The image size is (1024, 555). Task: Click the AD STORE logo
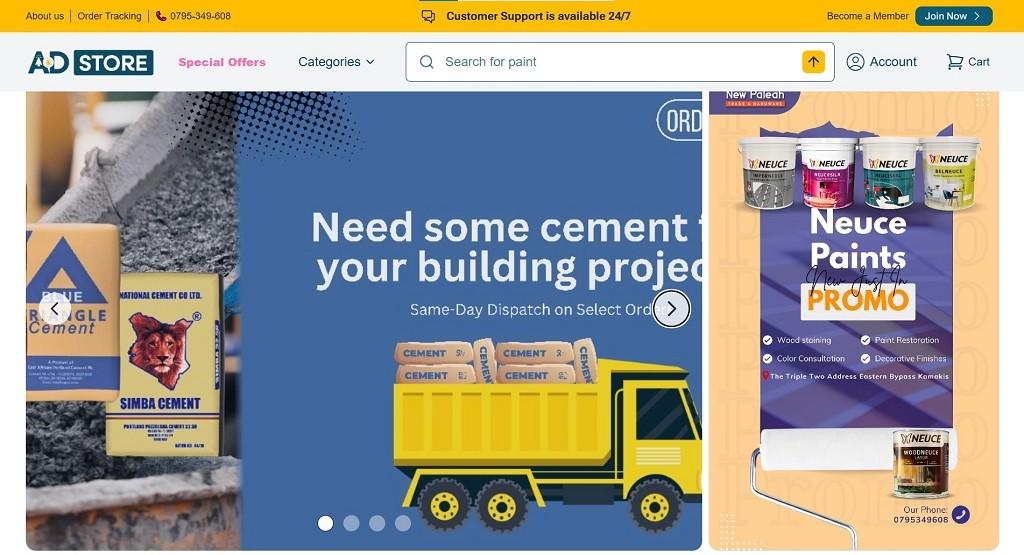(91, 63)
